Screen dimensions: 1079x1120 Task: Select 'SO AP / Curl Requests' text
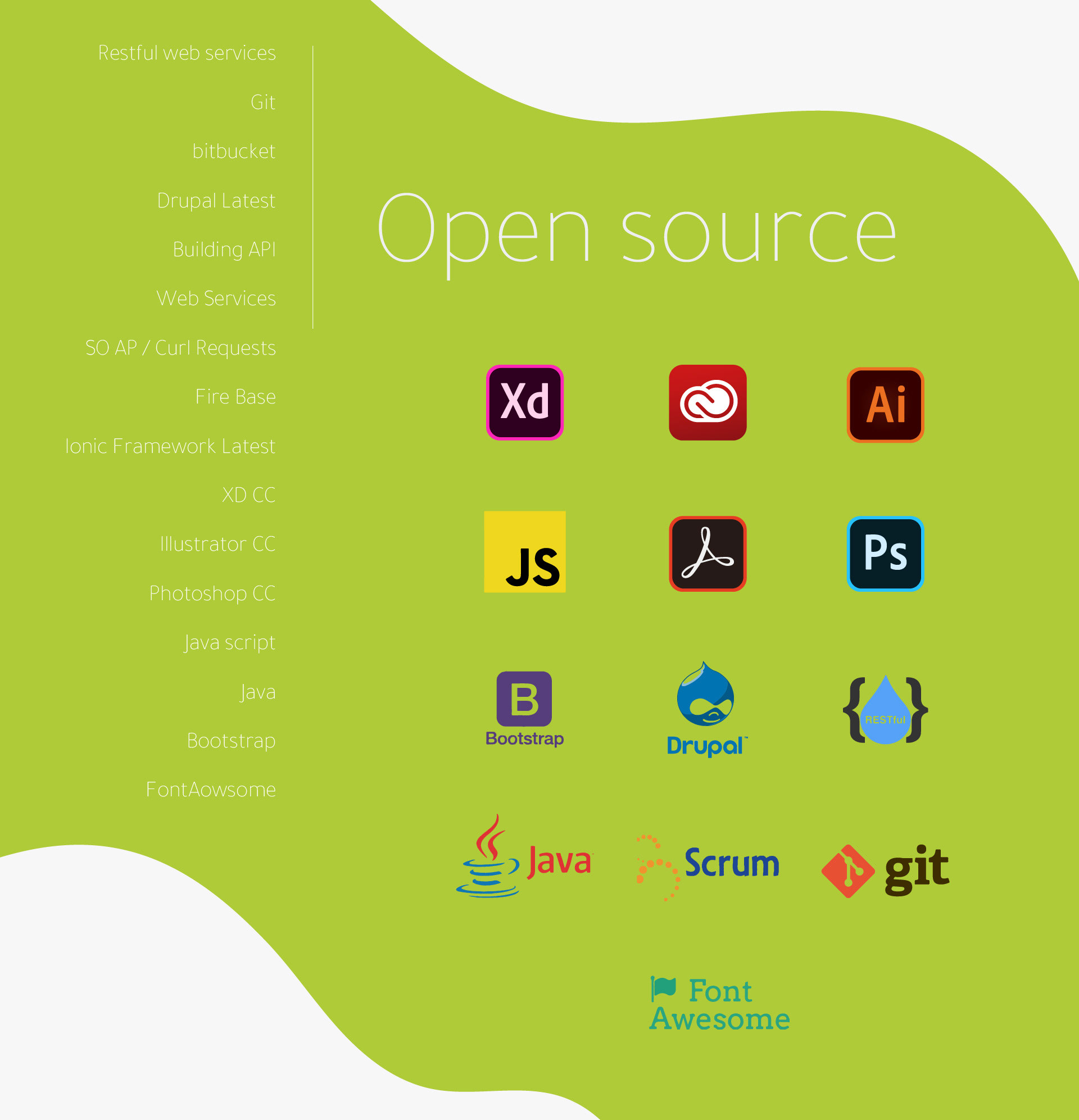180,347
